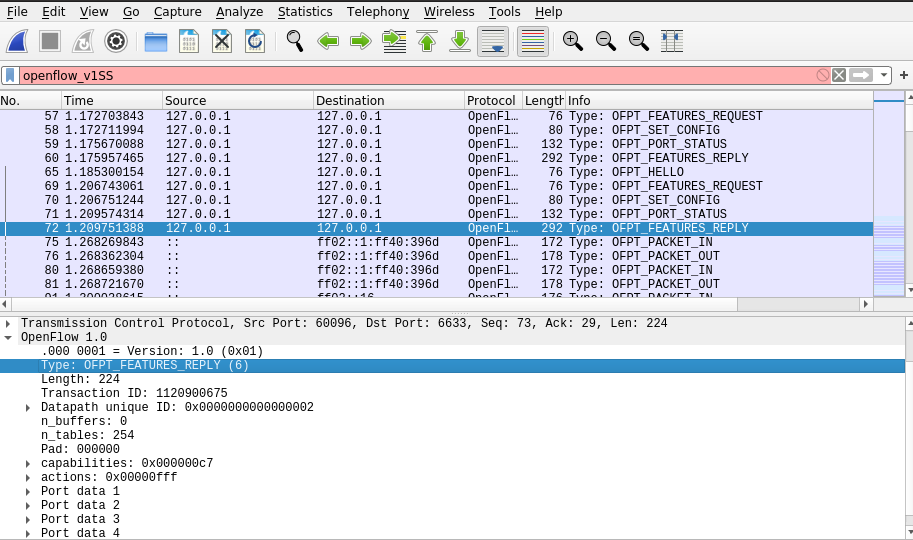
Task: Save this capture file
Action: click(189, 41)
